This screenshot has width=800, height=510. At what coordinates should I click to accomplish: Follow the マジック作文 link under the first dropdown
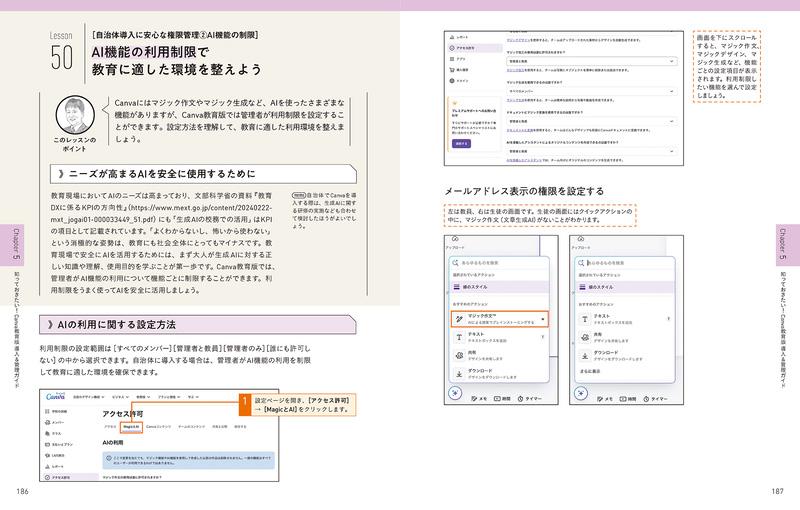click(x=515, y=70)
